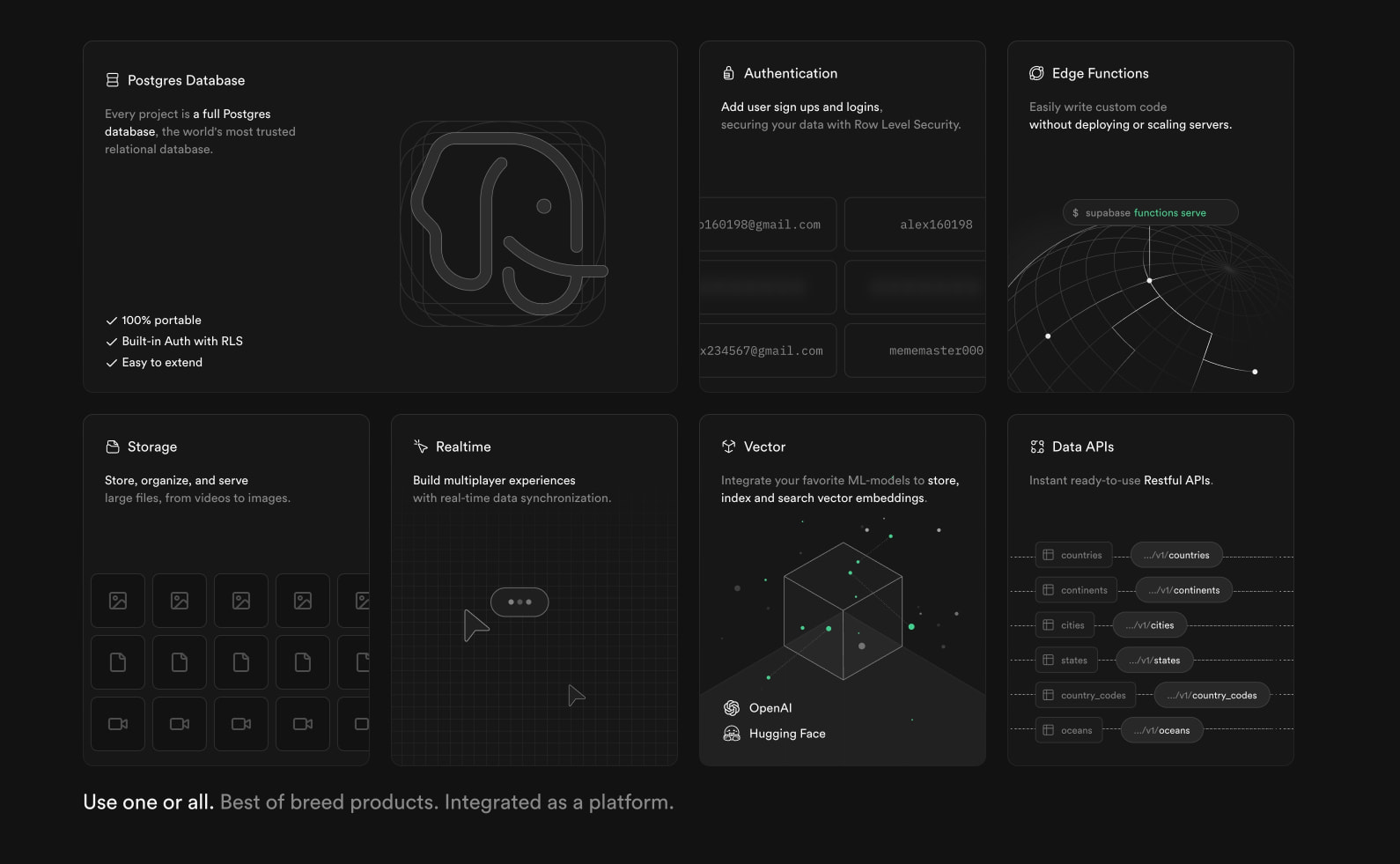Click the Row Level Security description line
Screen dimensions: 1400x864
click(x=841, y=125)
